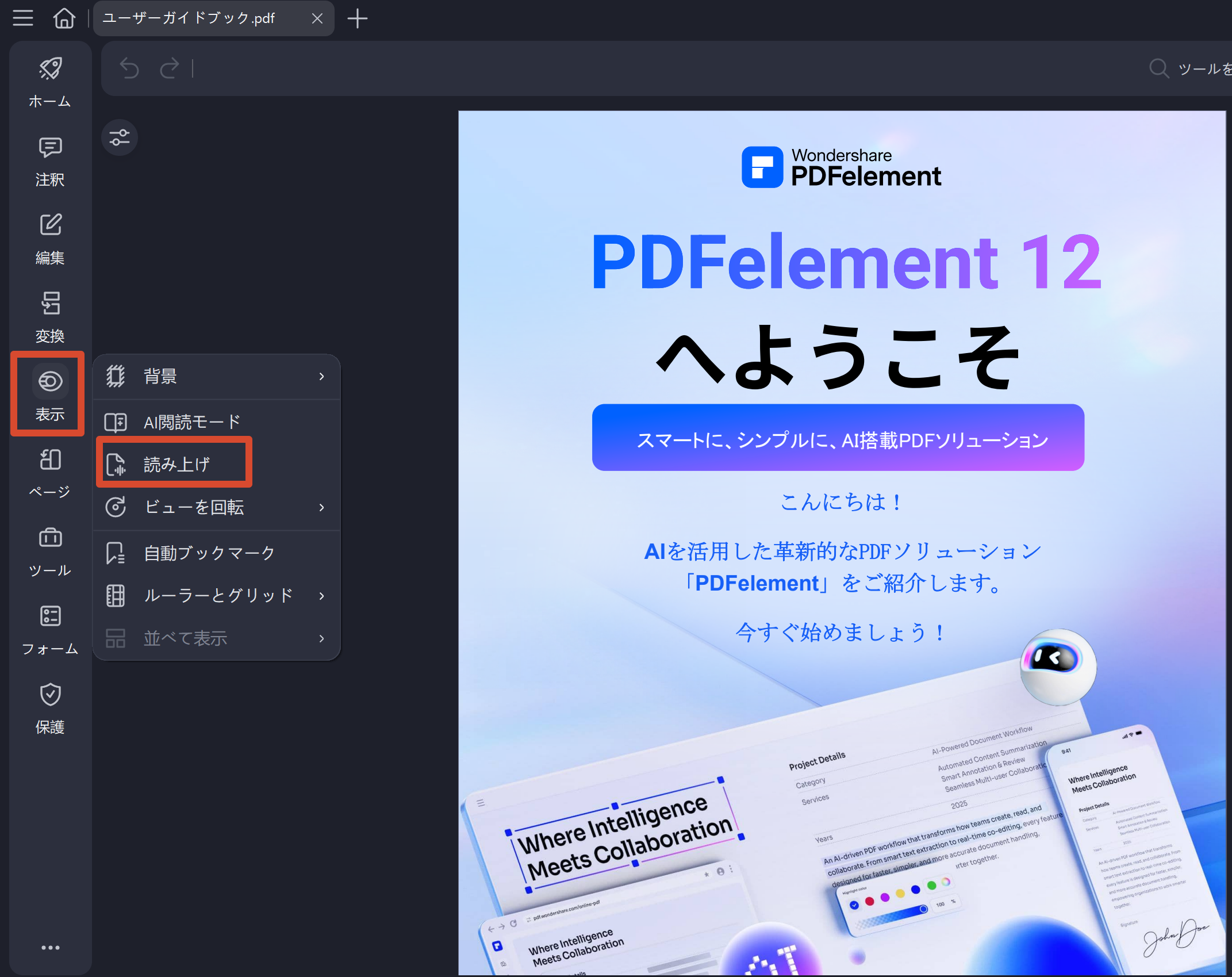Select 自動ブックマーク

coord(216,553)
